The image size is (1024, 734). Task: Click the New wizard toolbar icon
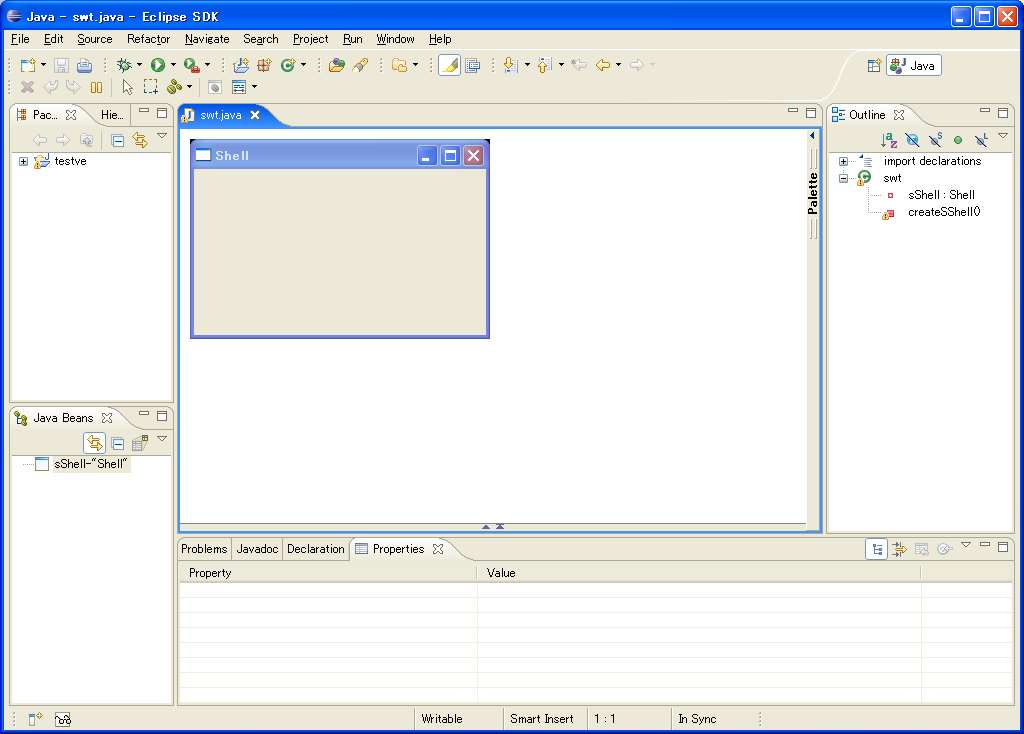[27, 65]
